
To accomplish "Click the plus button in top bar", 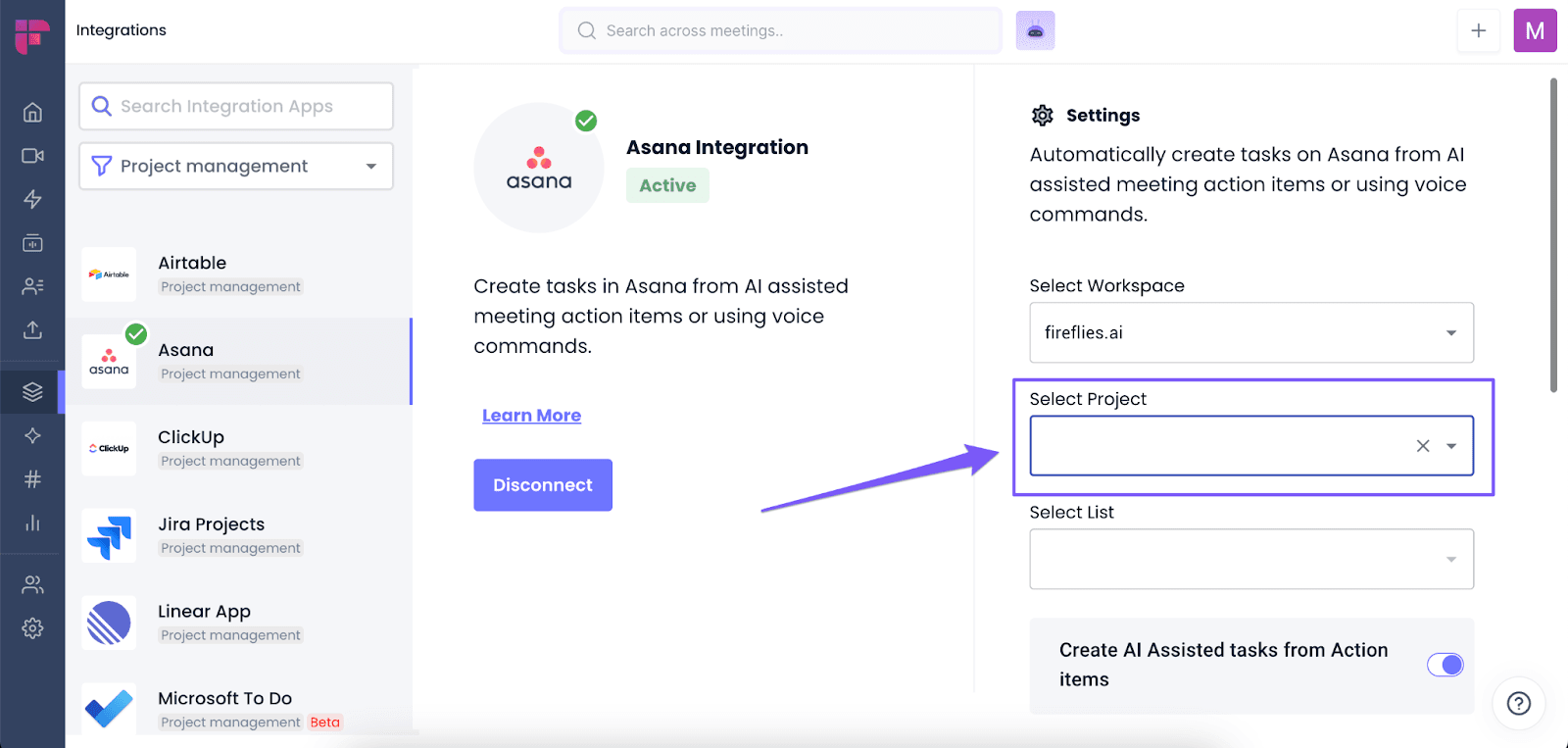I will coord(1479,30).
